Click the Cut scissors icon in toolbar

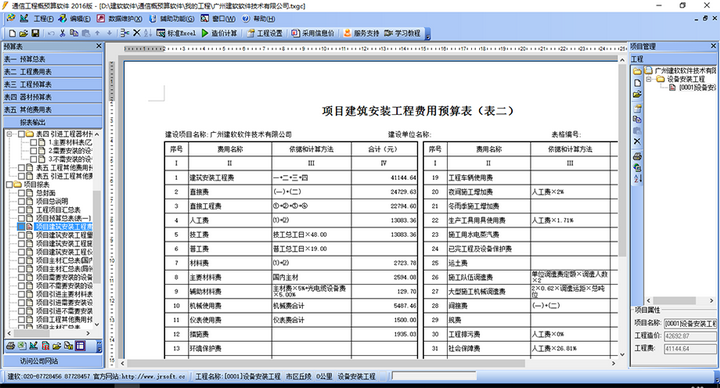click(x=62, y=33)
